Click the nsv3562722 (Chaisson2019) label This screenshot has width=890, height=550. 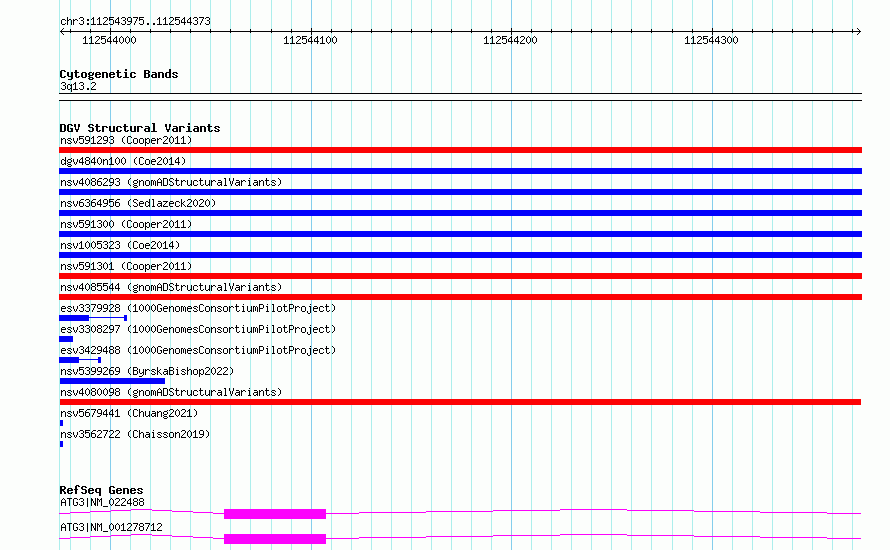pos(135,434)
